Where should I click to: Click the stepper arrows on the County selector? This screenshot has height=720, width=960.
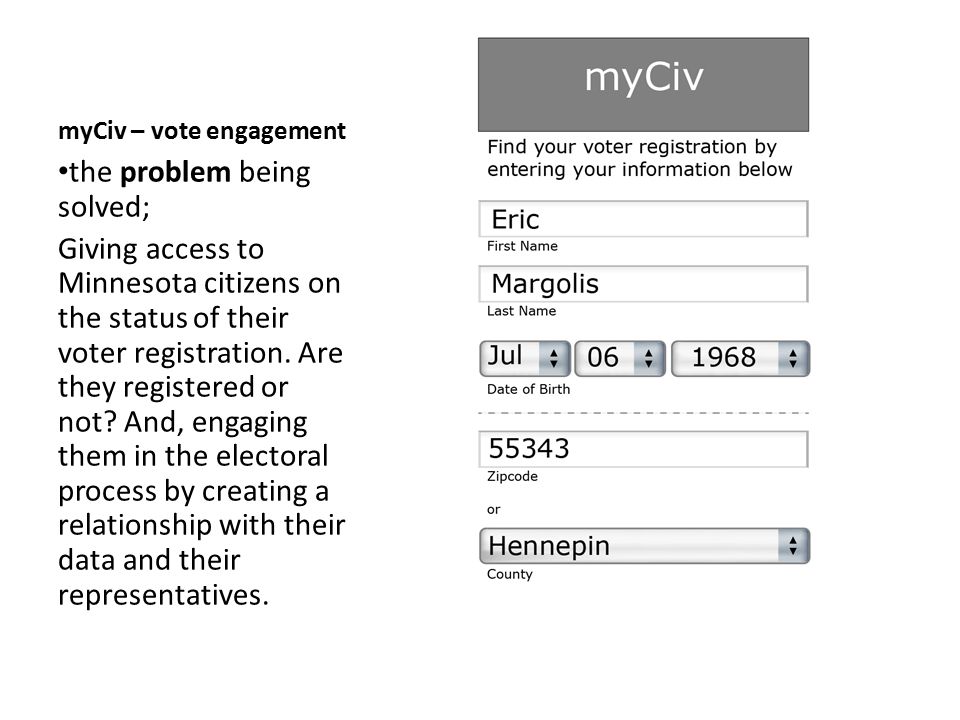point(793,546)
